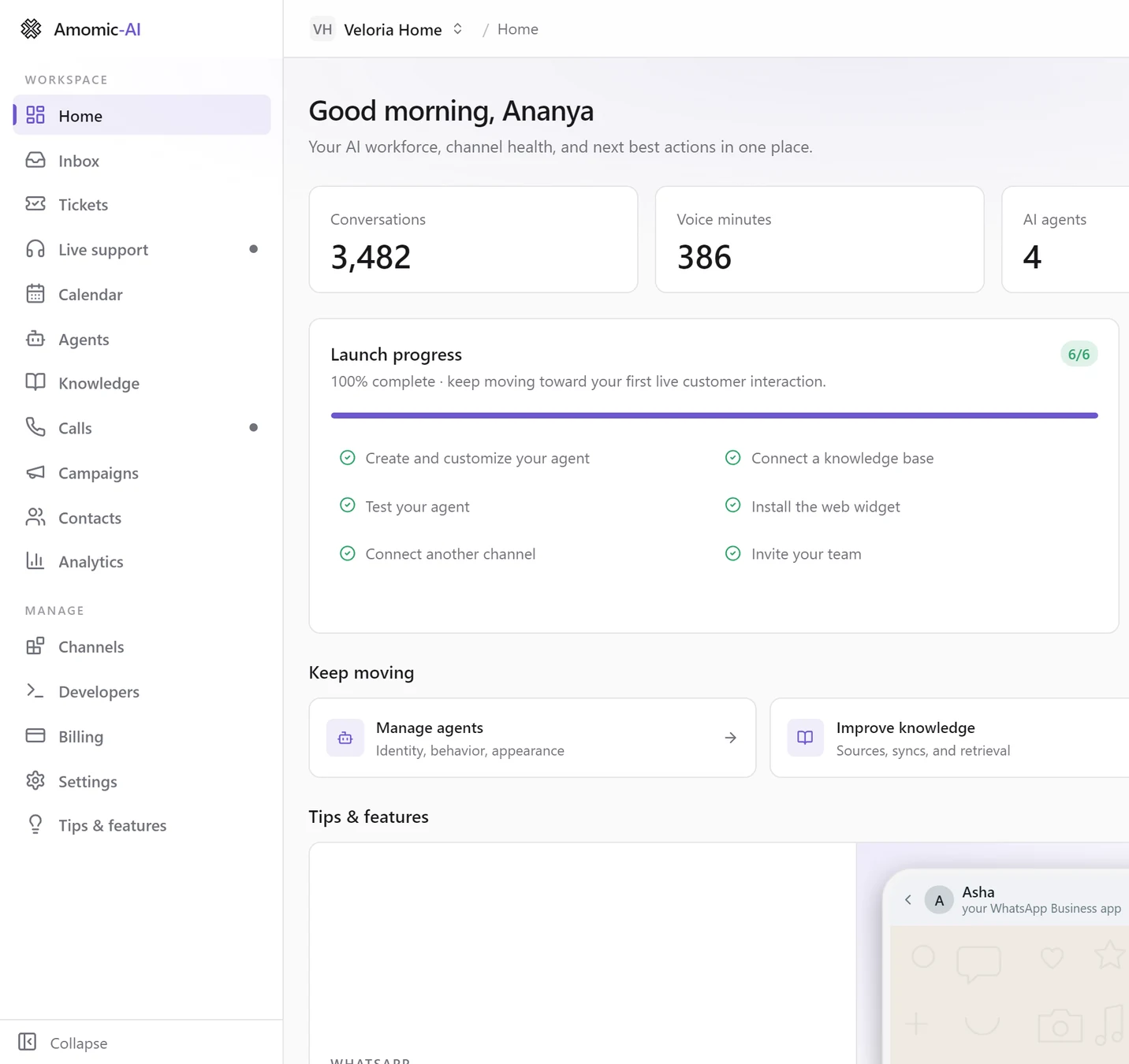Click the back chevron beside Asha
The width and height of the screenshot is (1129, 1064).
tap(908, 899)
